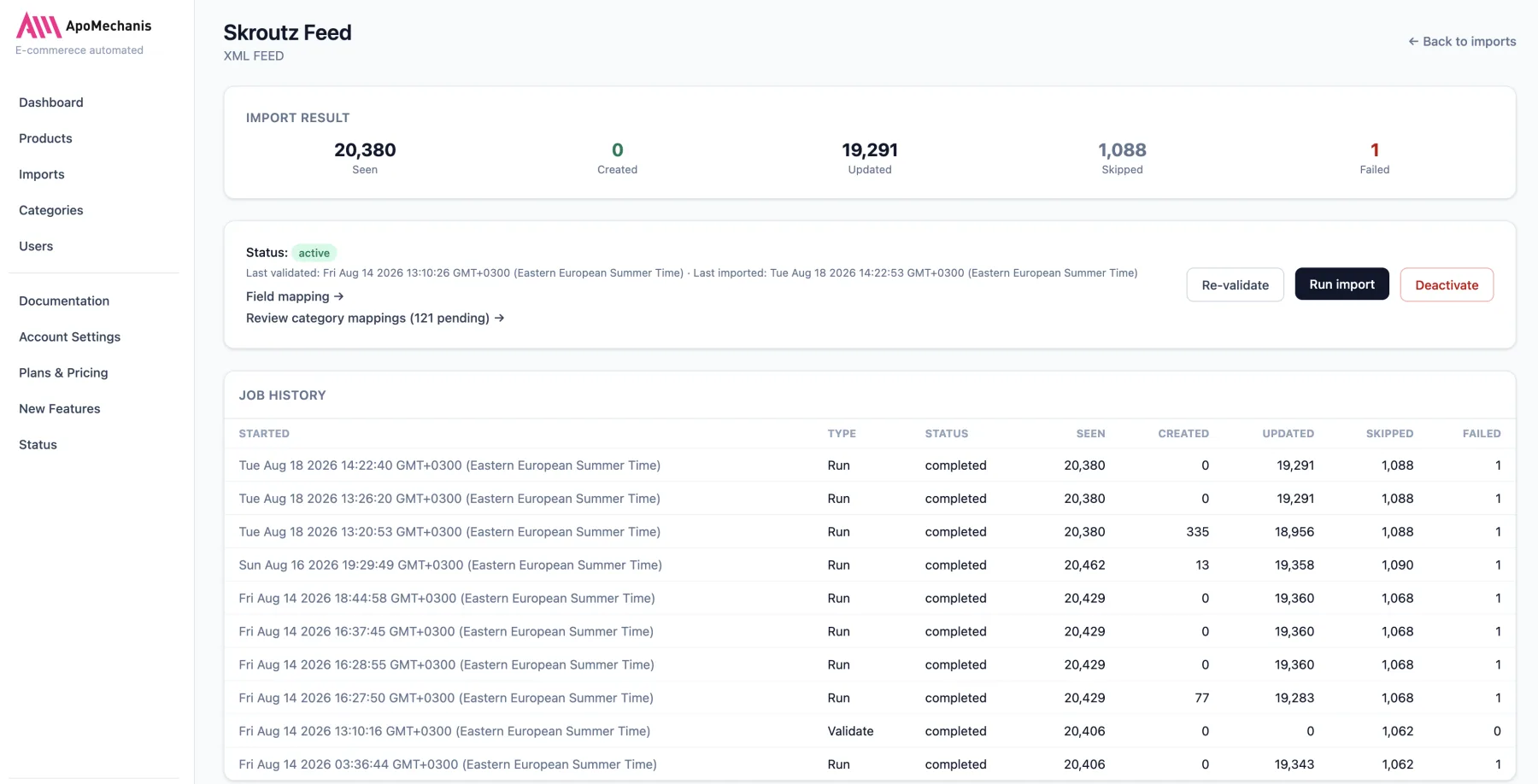Screen dimensions: 1538x784
Task: Click the 19,343 updated value
Action: [x=1294, y=765]
